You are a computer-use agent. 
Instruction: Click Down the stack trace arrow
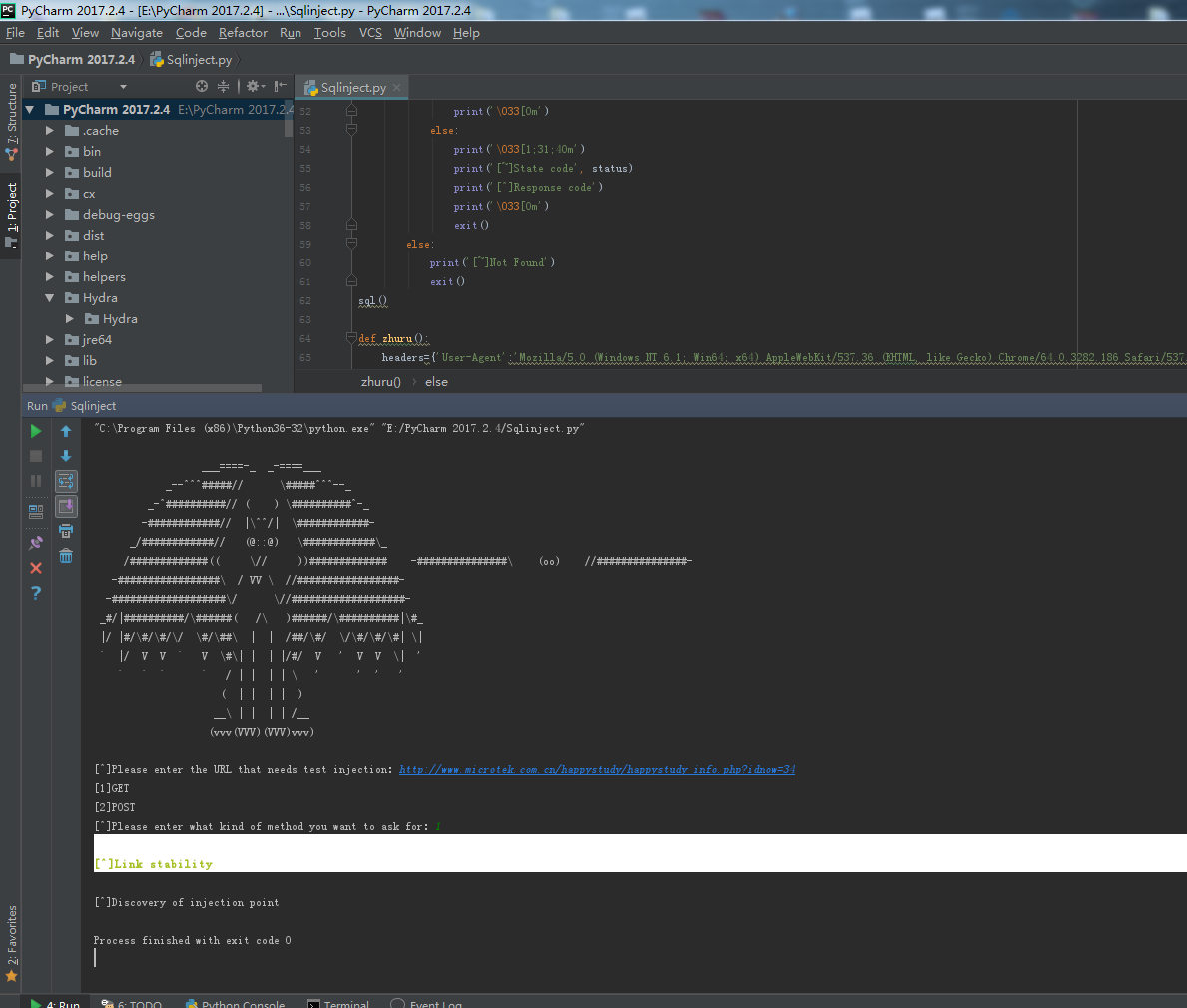[66, 456]
